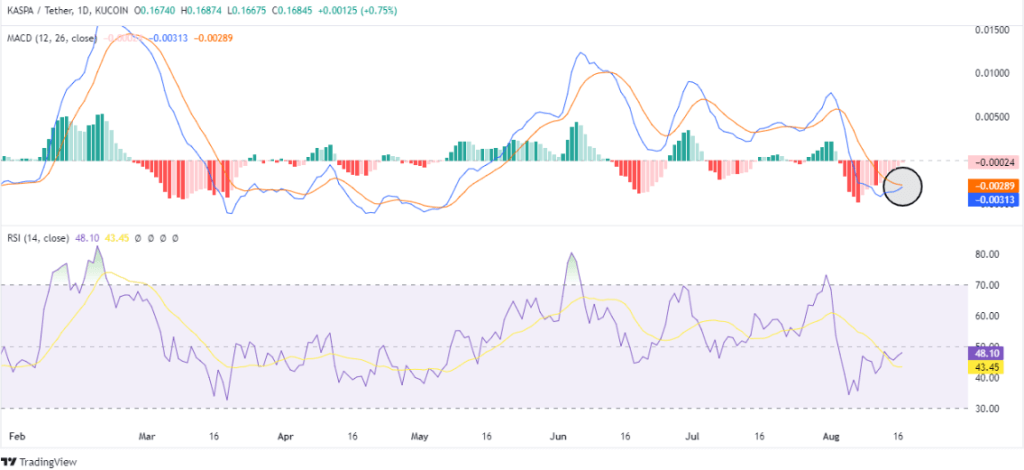
Task: Click the orange -0.00289 signal price tag
Action: point(993,187)
